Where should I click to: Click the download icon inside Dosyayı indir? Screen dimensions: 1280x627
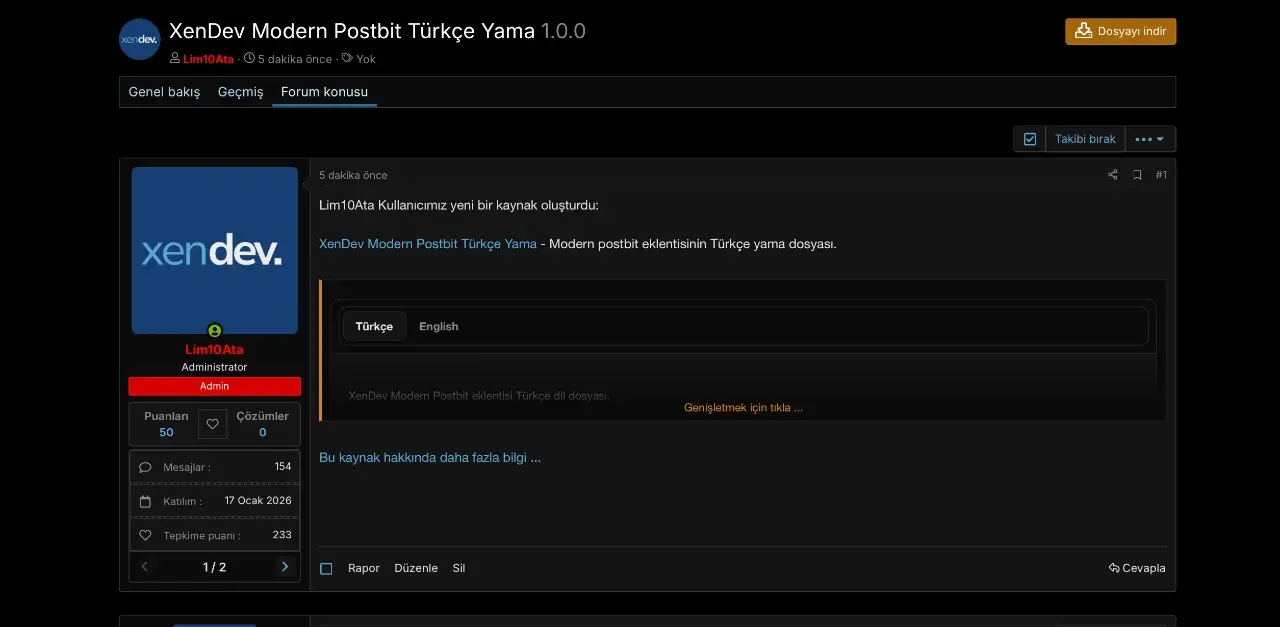tap(1083, 31)
